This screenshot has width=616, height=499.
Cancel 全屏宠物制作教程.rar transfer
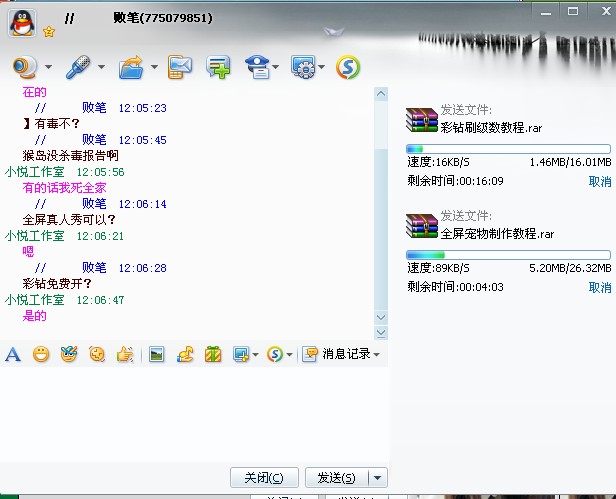600,288
